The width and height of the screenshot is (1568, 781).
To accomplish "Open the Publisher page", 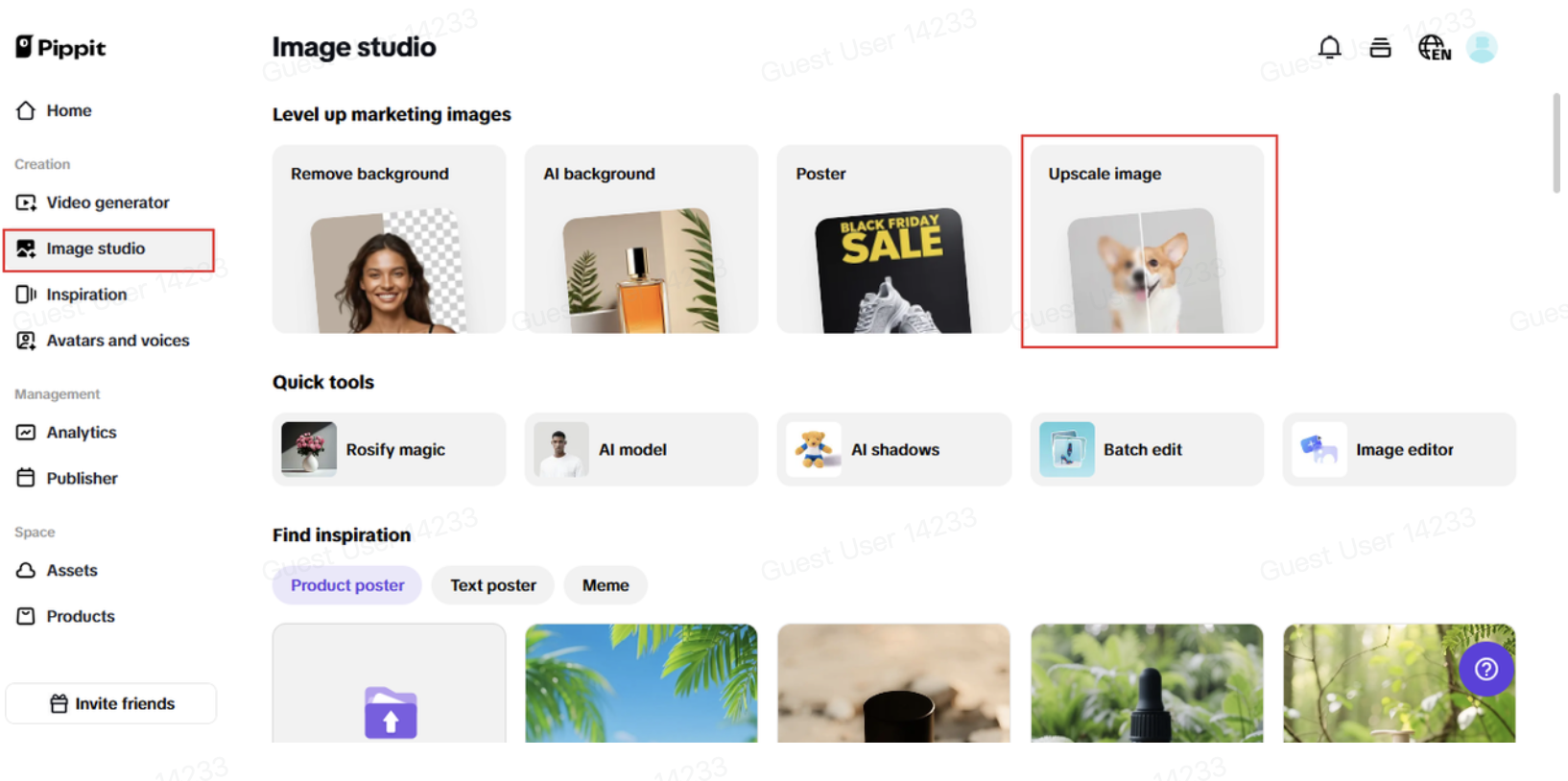I will (66, 479).
